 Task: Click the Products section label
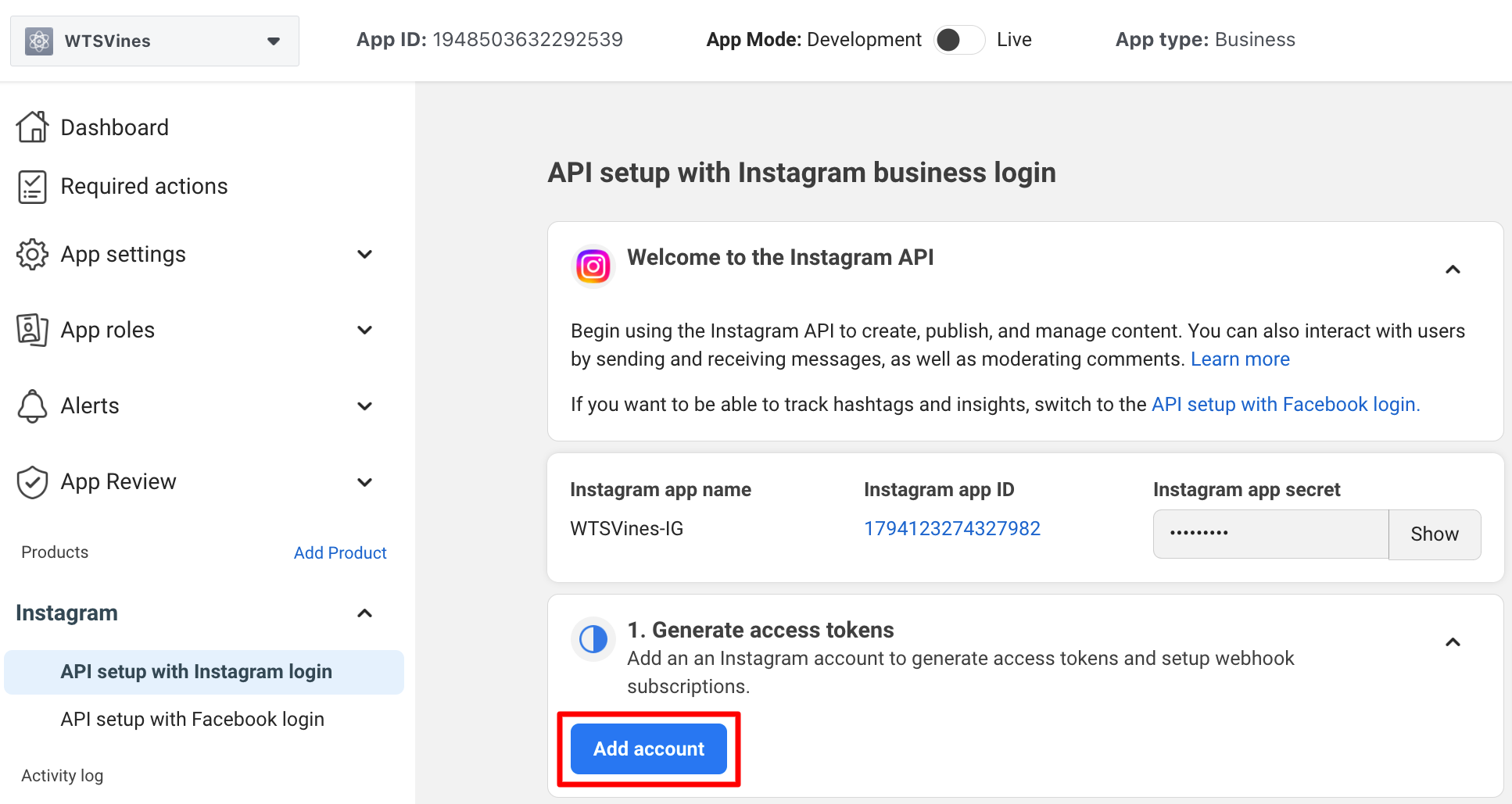(x=55, y=552)
